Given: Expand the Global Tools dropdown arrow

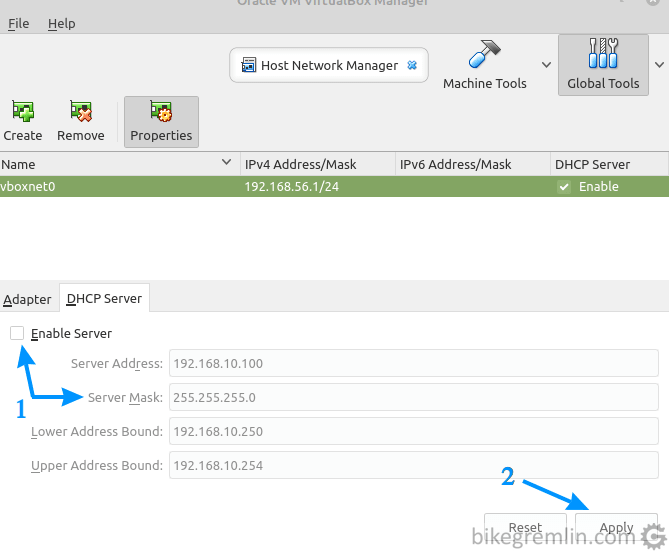Looking at the screenshot, I should (659, 65).
